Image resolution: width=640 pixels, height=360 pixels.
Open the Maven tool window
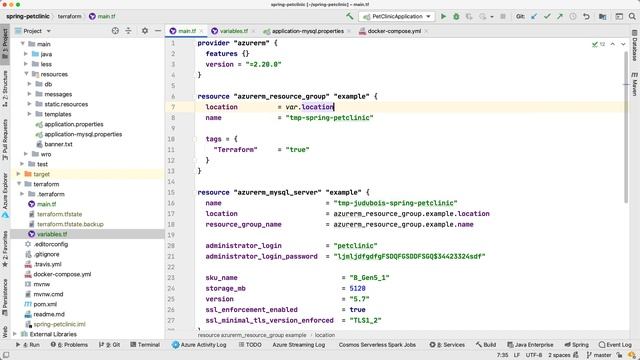635,84
